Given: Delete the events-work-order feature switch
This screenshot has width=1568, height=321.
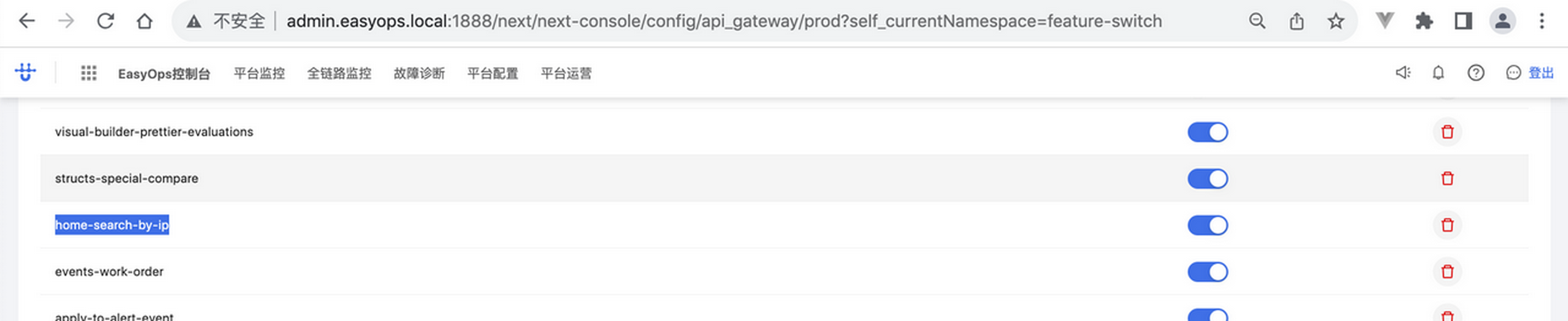Looking at the screenshot, I should pyautogui.click(x=1447, y=272).
